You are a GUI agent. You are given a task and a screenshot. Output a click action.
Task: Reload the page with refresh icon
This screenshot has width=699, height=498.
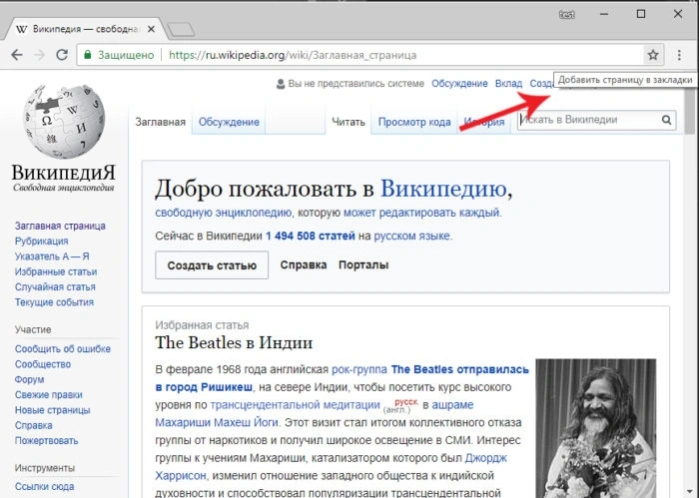click(x=62, y=55)
